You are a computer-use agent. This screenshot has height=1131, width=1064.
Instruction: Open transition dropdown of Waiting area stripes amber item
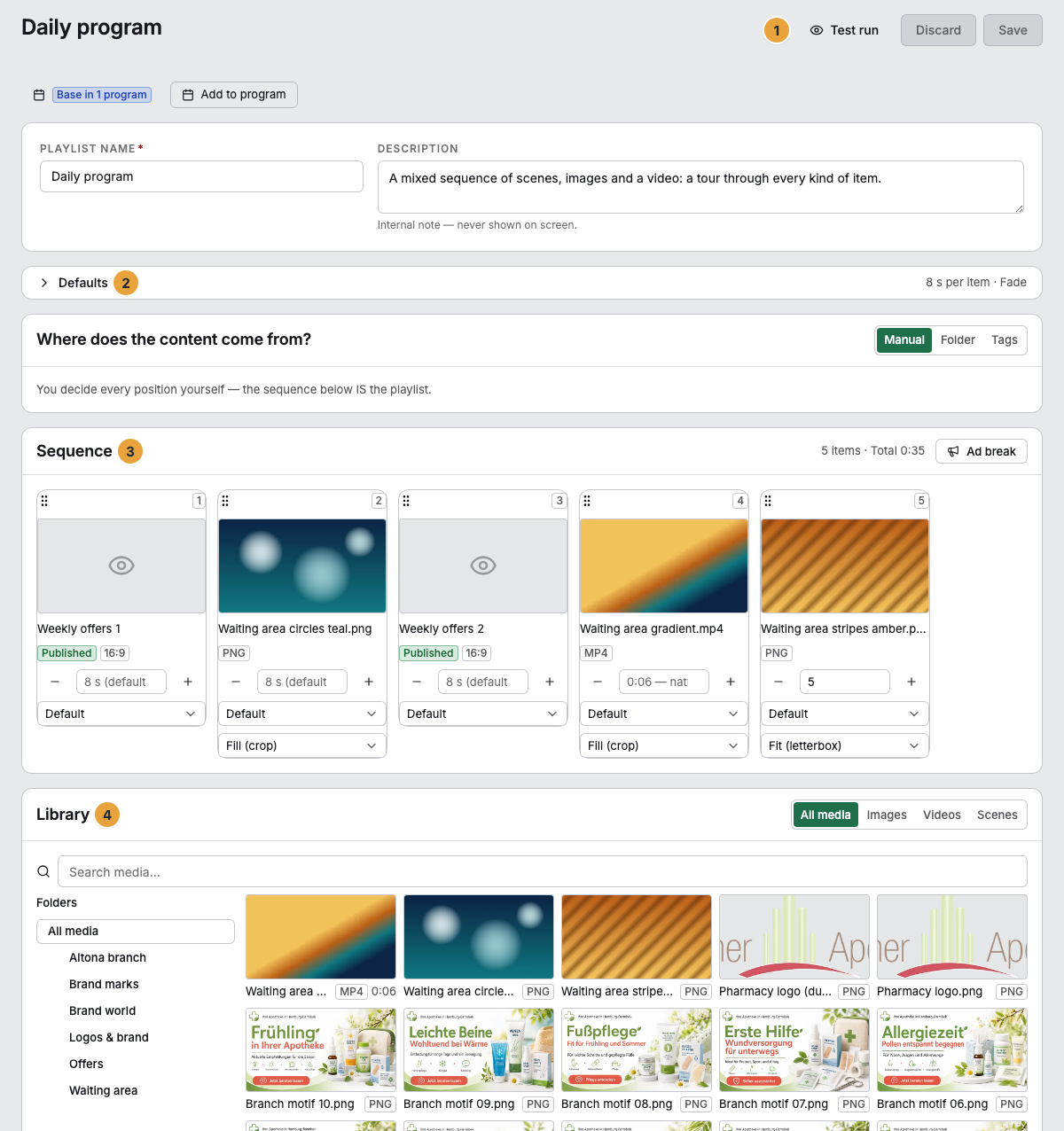[x=845, y=714]
